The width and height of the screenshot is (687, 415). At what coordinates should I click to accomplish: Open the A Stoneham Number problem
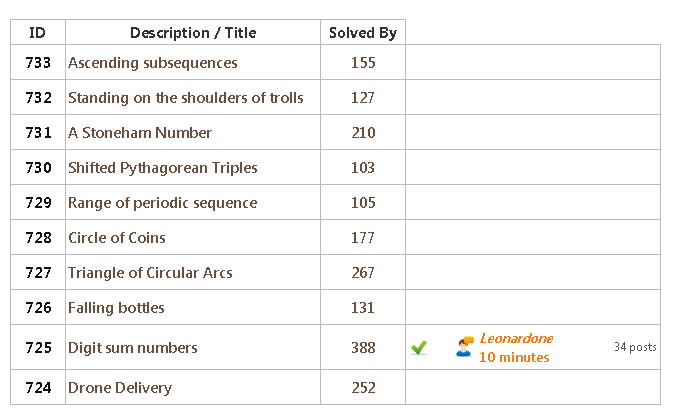[x=140, y=133]
